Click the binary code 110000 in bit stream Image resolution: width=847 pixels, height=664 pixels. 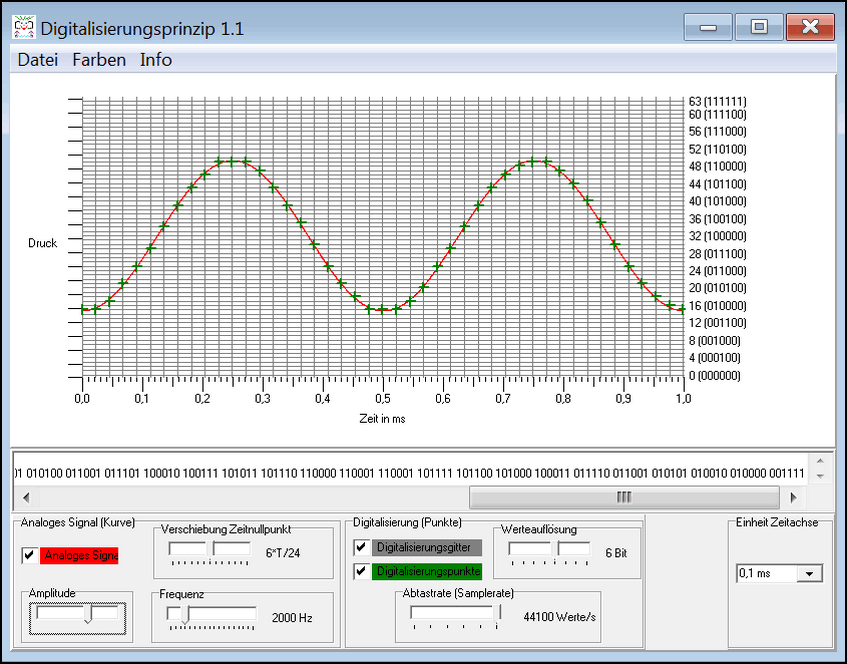coord(318,473)
